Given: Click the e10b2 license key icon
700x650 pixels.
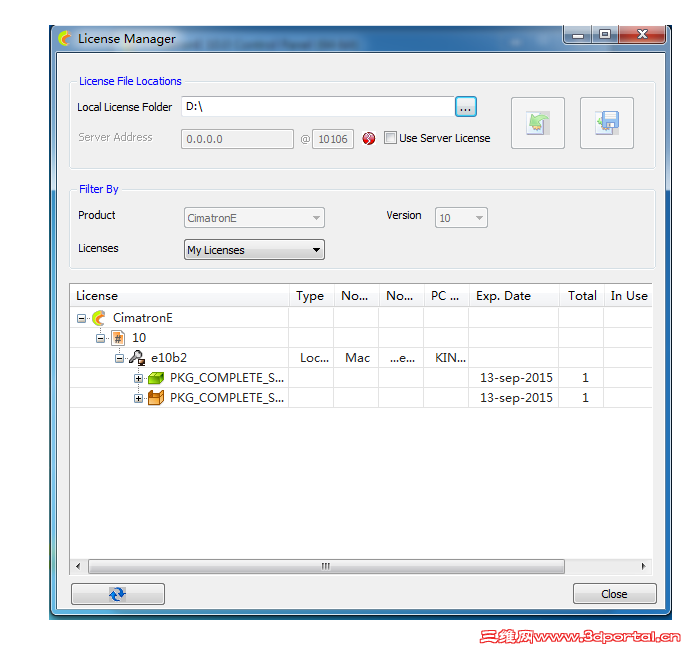Looking at the screenshot, I should (x=137, y=358).
